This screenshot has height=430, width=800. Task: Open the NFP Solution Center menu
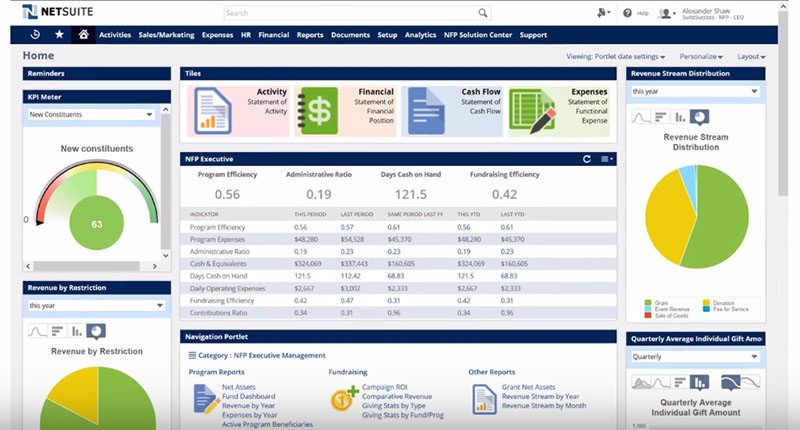478,35
